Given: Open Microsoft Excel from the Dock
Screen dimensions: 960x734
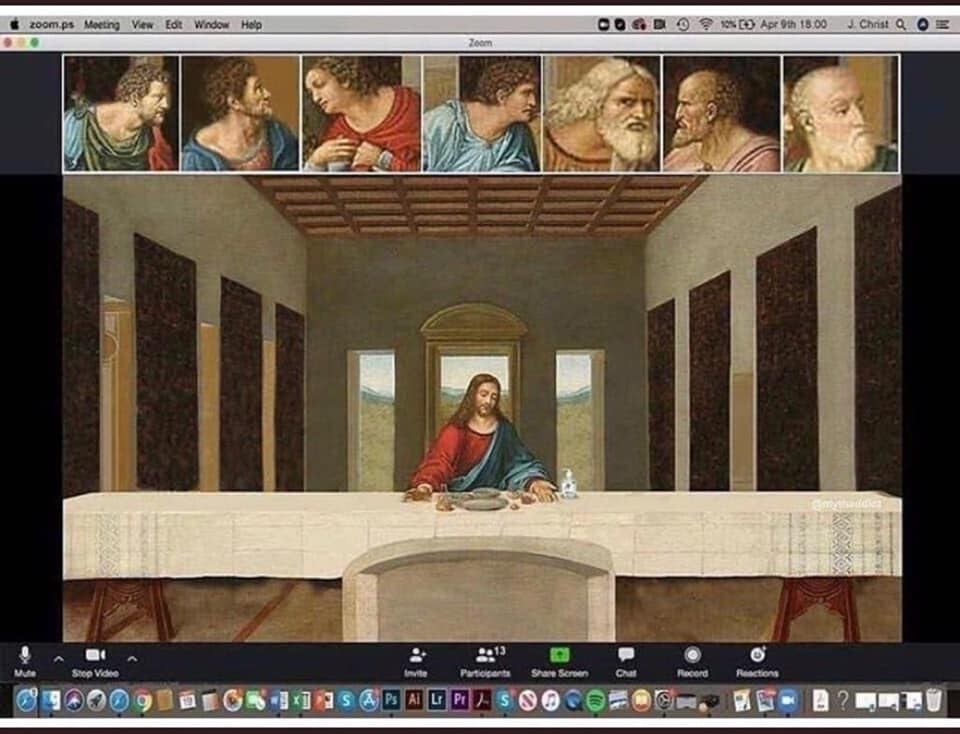Looking at the screenshot, I should tap(301, 700).
